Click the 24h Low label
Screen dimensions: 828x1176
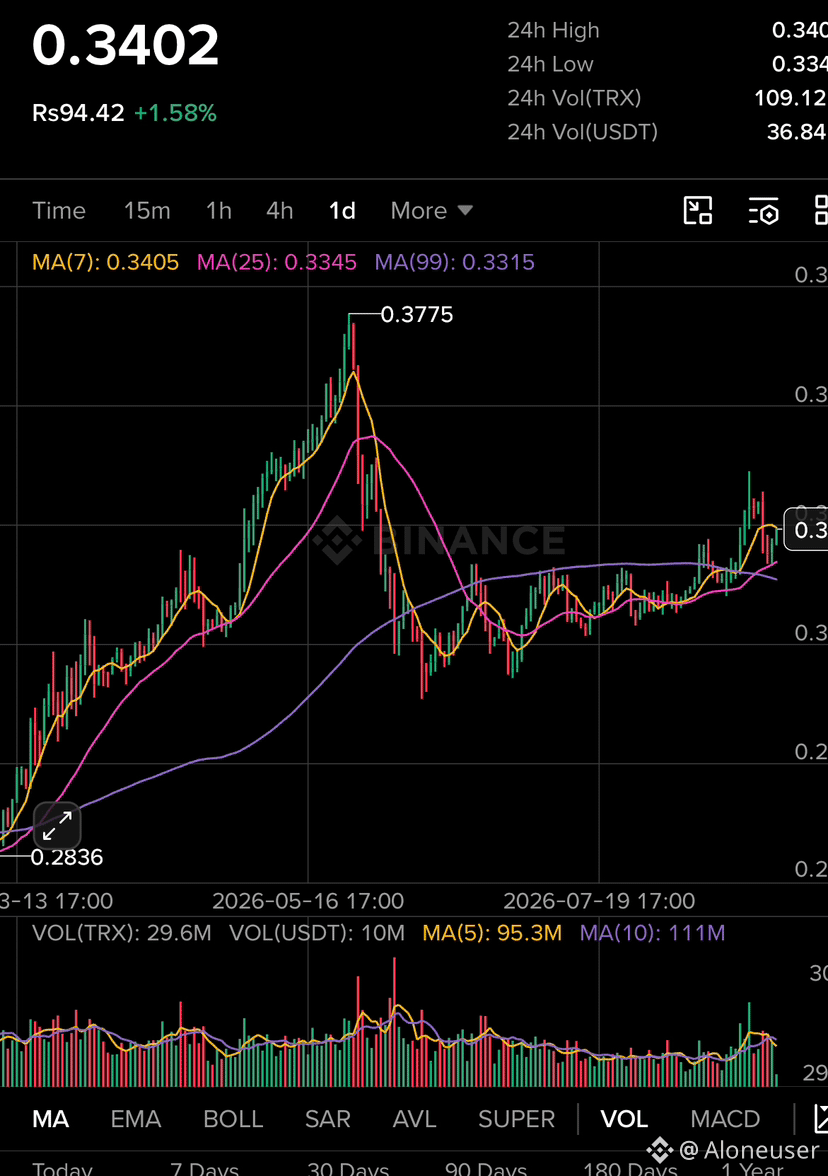point(550,64)
